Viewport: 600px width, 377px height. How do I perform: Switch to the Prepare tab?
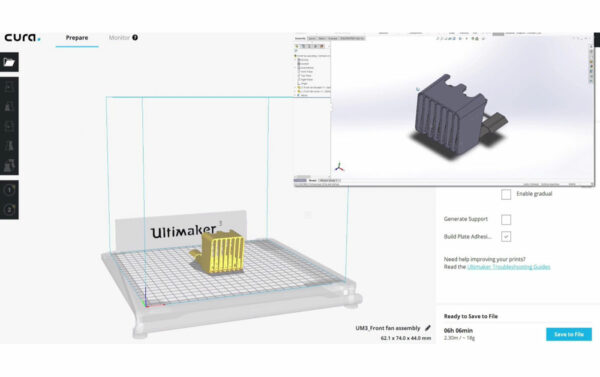(77, 38)
